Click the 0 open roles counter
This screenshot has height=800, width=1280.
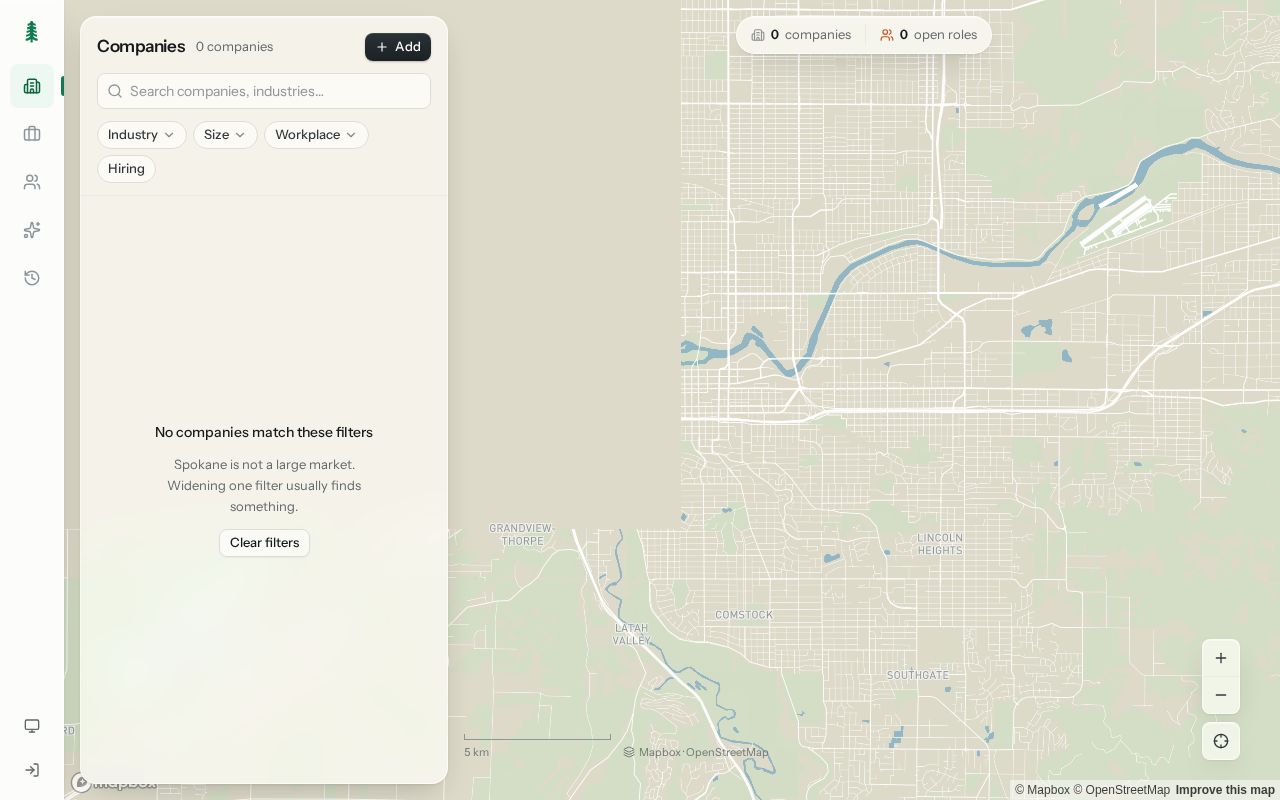coord(929,35)
